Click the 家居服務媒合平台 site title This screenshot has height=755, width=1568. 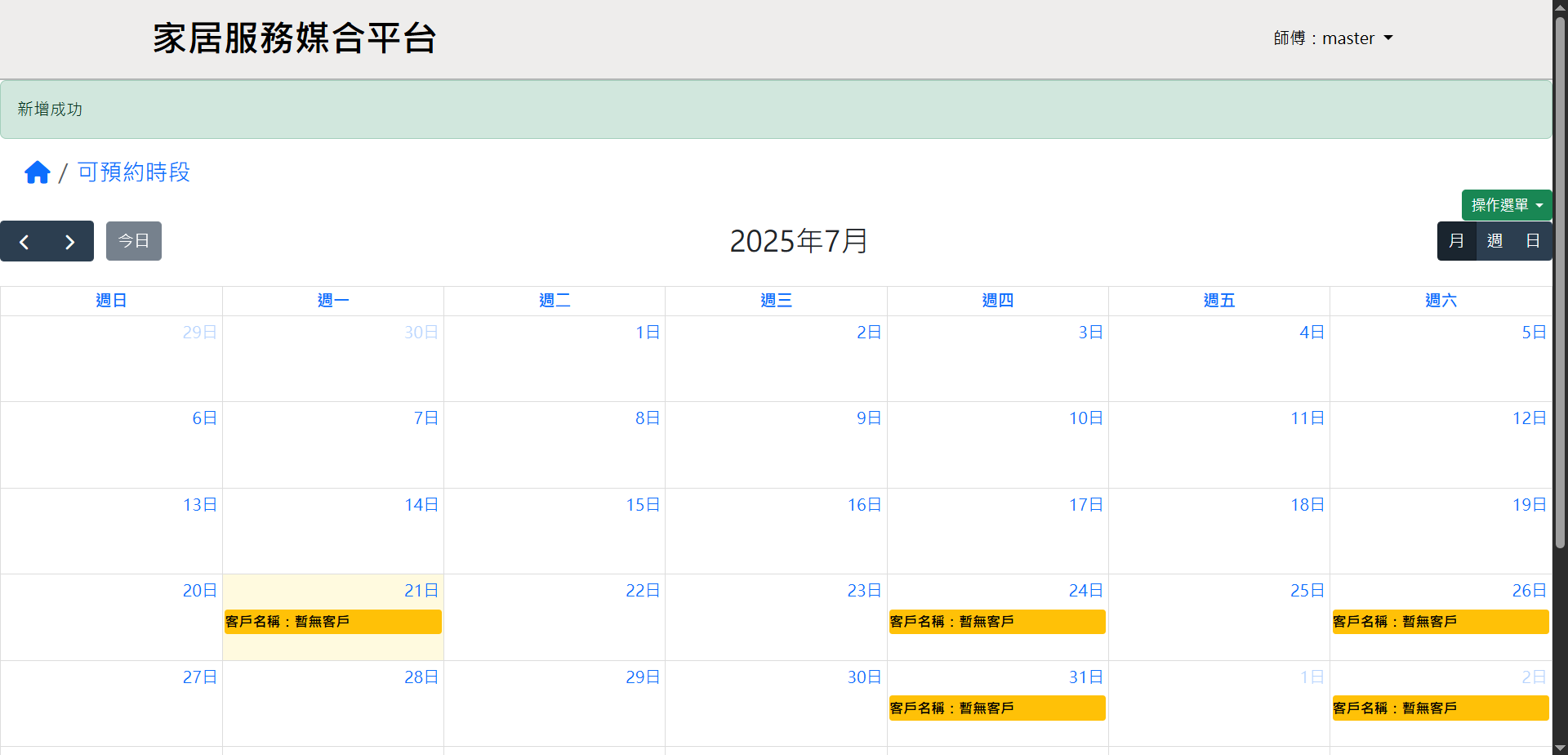pyautogui.click(x=295, y=38)
